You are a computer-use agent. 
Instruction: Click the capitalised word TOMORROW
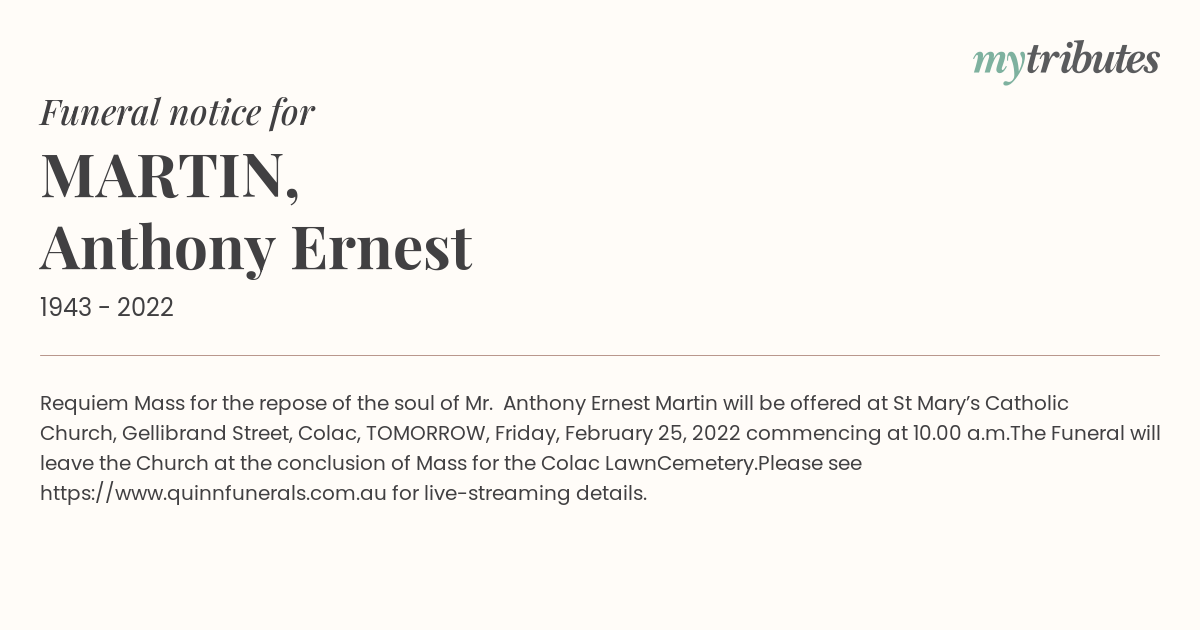click(426, 433)
